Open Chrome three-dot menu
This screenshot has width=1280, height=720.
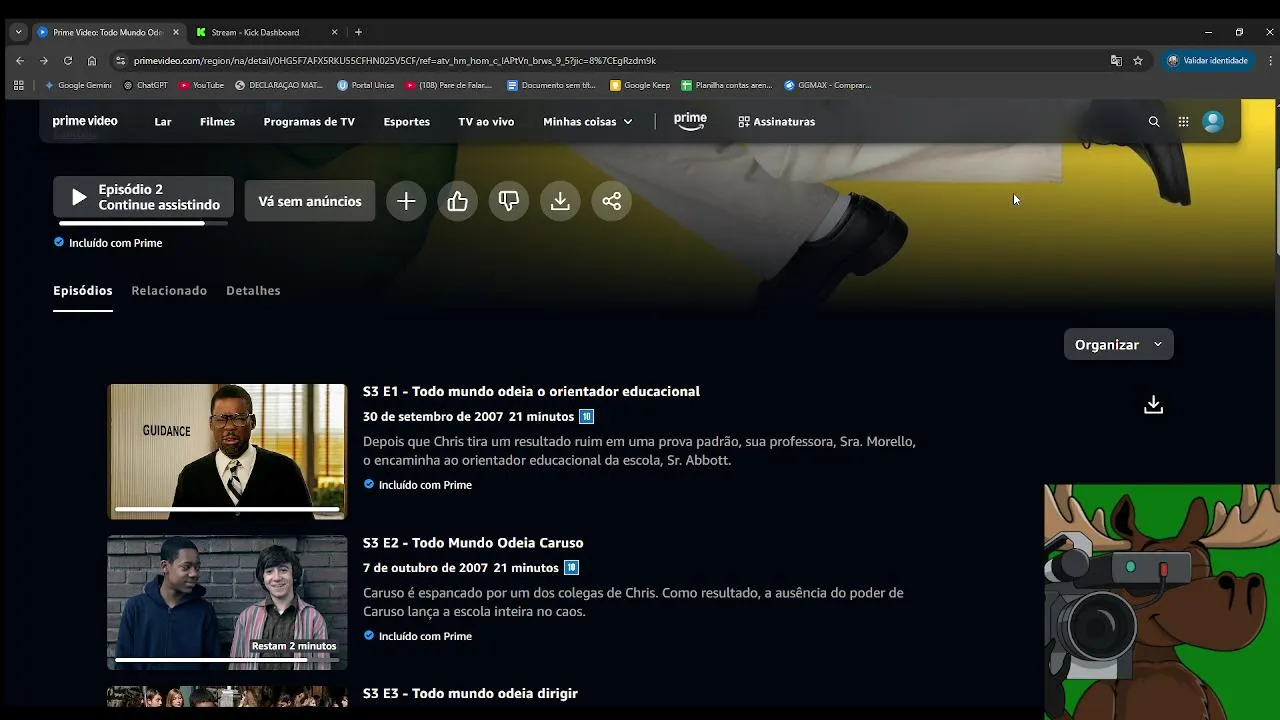coord(1270,60)
